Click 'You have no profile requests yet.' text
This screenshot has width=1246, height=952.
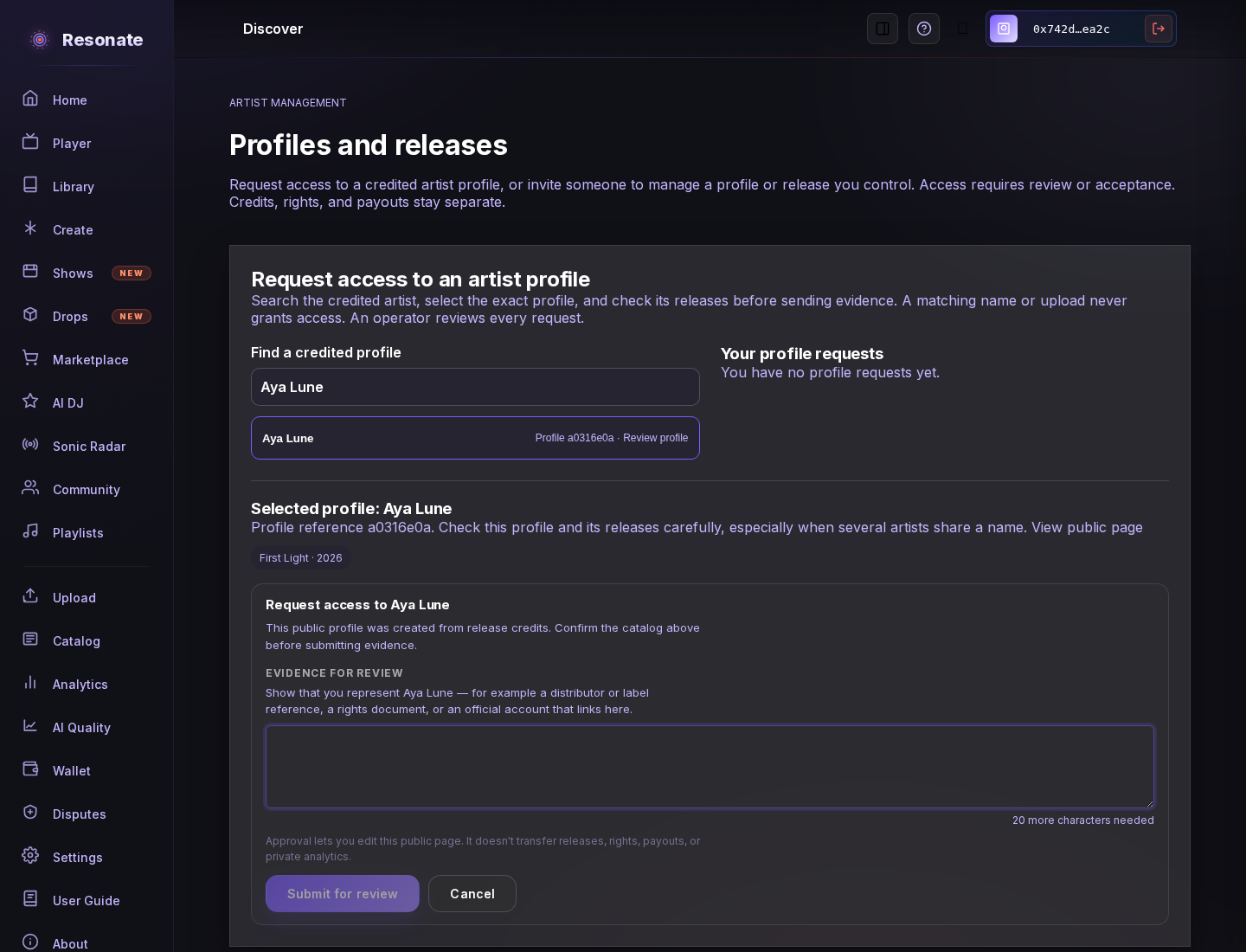point(830,373)
